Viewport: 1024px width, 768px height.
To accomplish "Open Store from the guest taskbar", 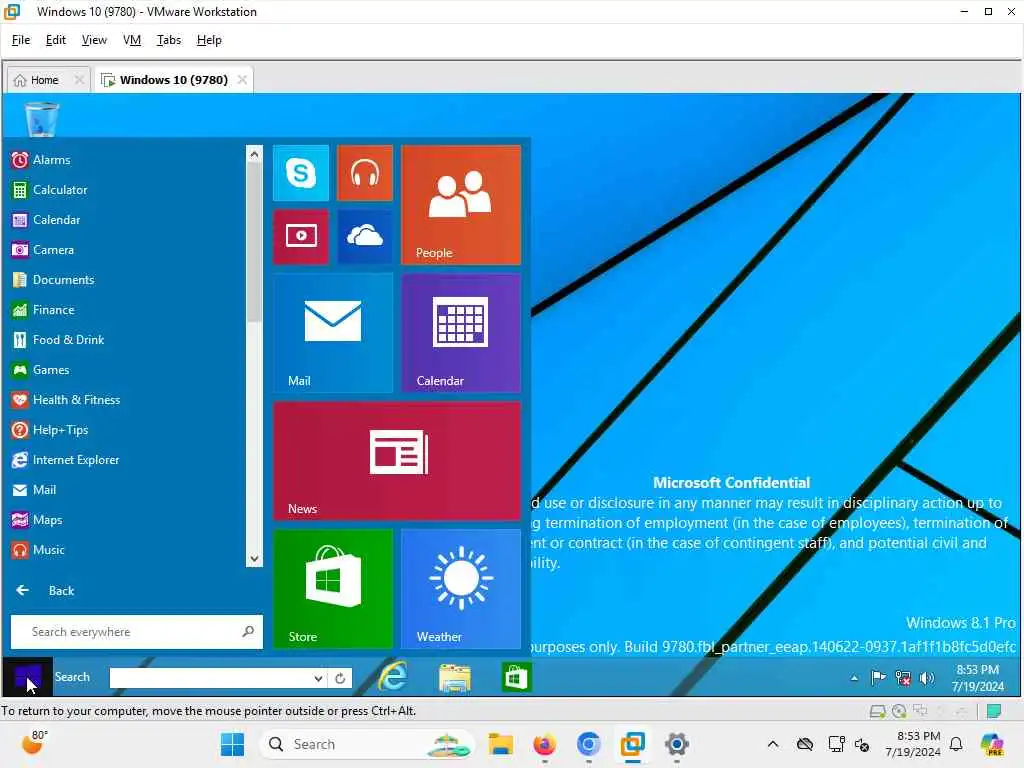I will coord(516,677).
